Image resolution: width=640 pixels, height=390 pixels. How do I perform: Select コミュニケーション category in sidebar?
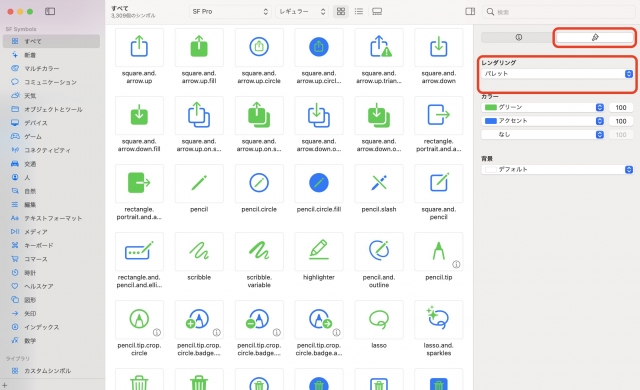point(51,82)
